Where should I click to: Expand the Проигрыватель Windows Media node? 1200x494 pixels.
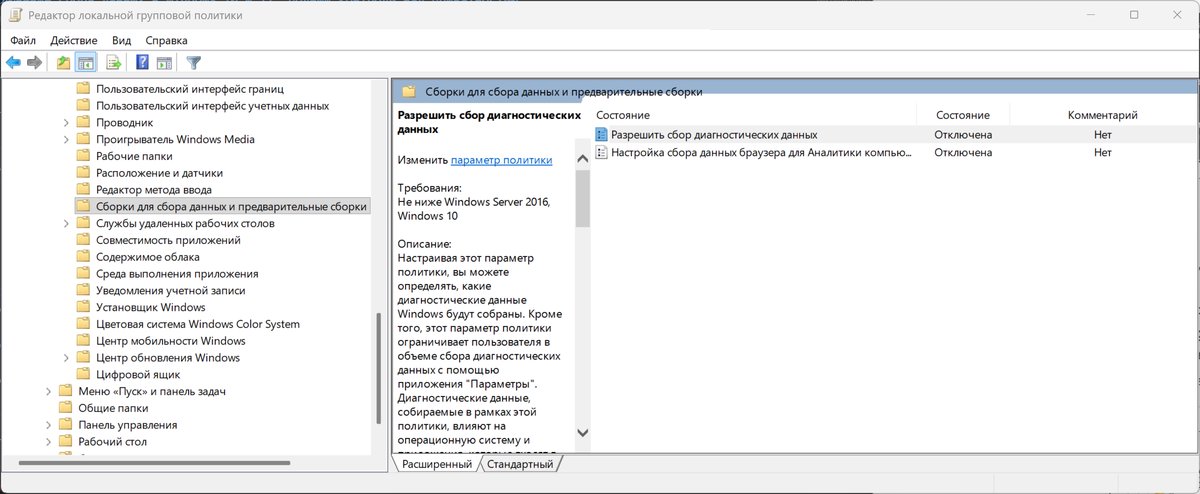(x=66, y=140)
